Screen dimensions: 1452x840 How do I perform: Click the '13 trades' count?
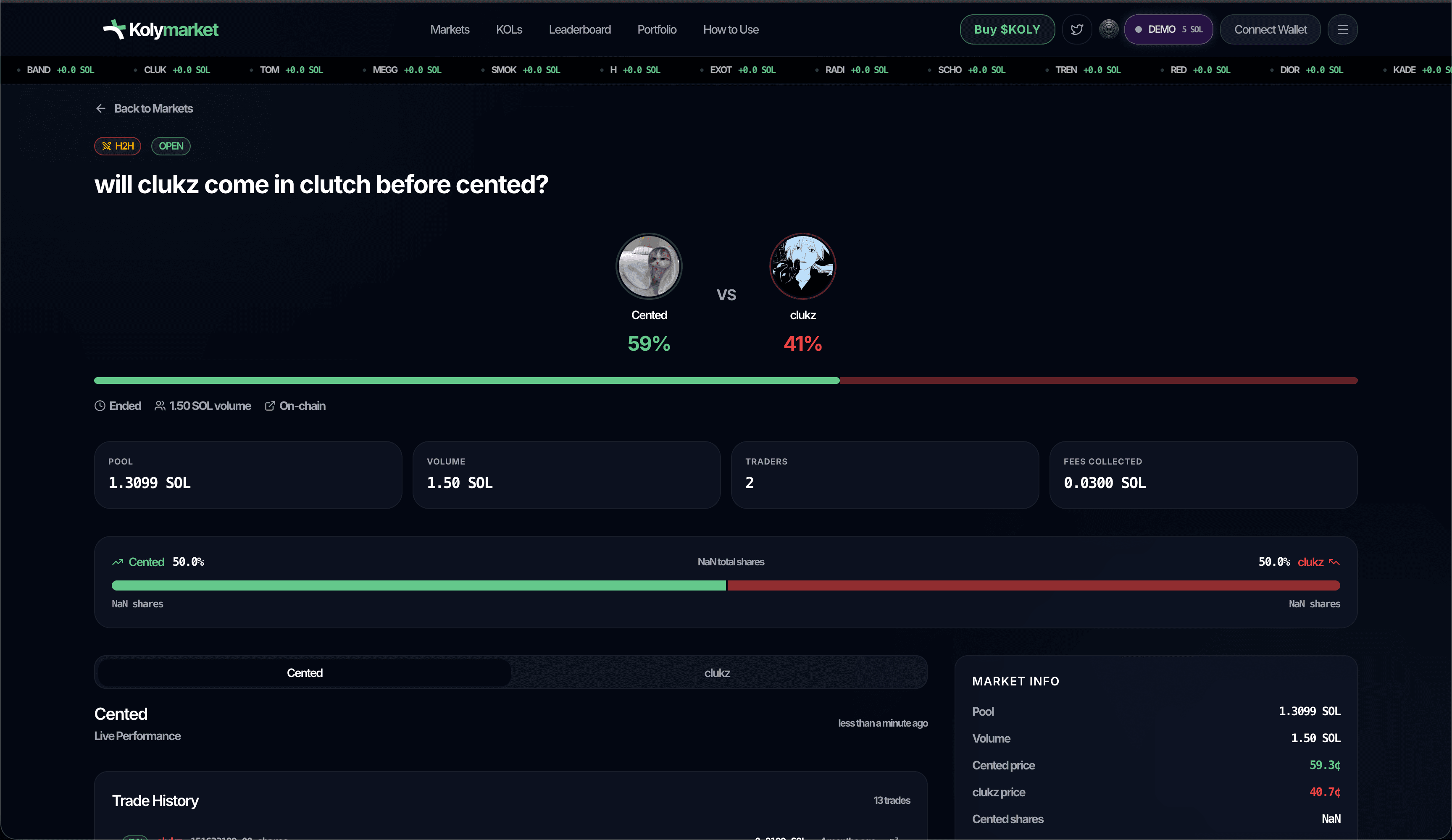(892, 800)
